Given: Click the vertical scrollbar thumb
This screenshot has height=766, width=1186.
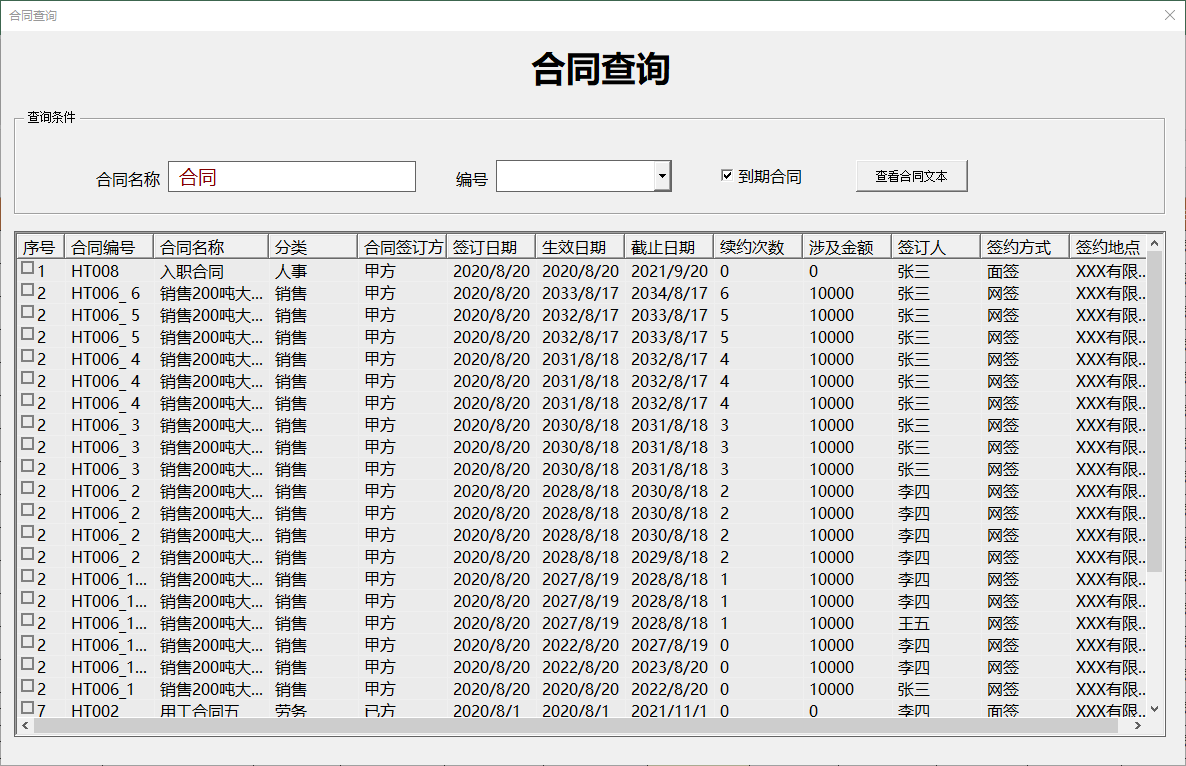Looking at the screenshot, I should pyautogui.click(x=1154, y=411).
